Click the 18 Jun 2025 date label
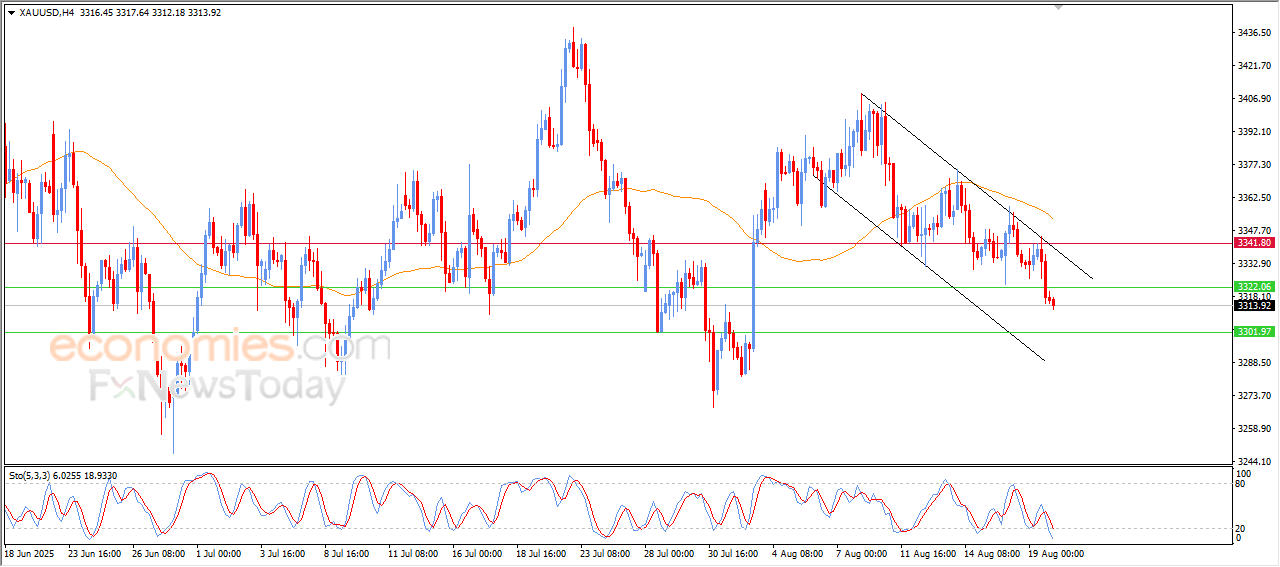 pos(29,553)
